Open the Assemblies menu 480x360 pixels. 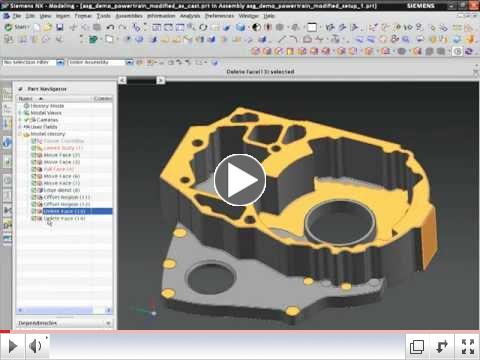tap(129, 16)
